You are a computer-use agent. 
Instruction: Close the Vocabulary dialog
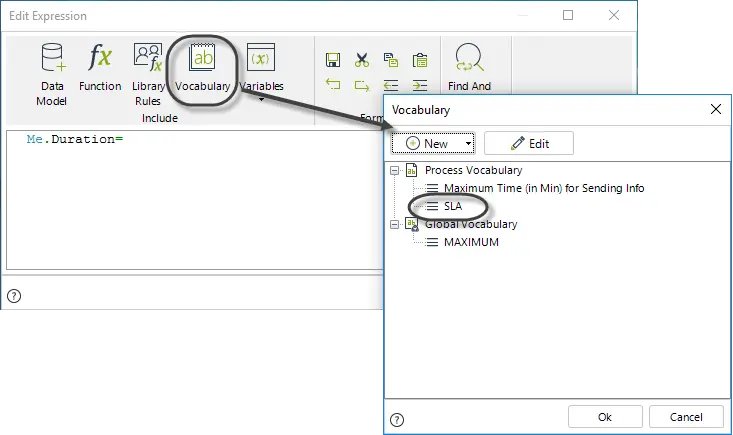point(715,109)
